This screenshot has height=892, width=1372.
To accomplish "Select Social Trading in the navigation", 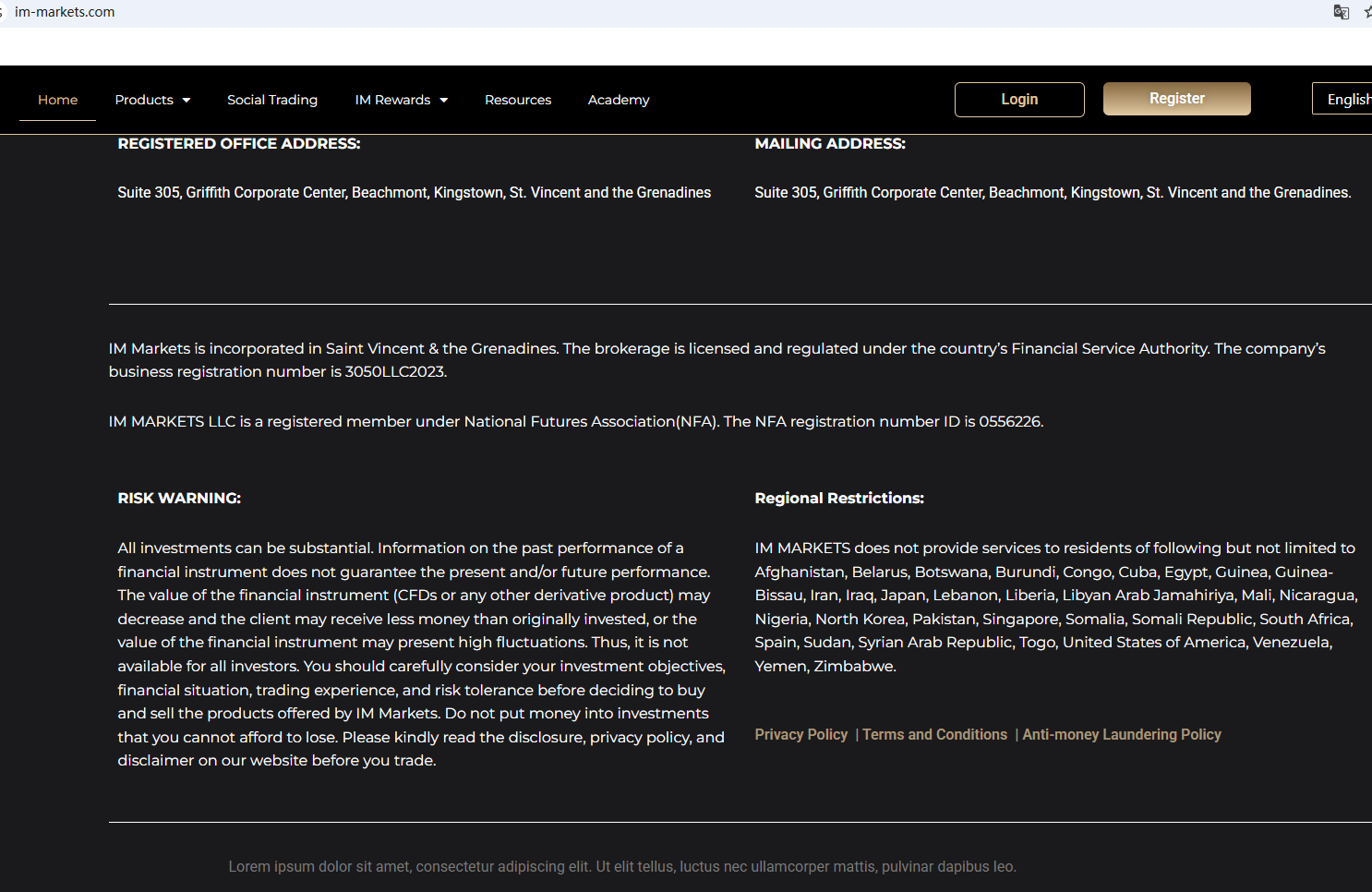I will (272, 100).
